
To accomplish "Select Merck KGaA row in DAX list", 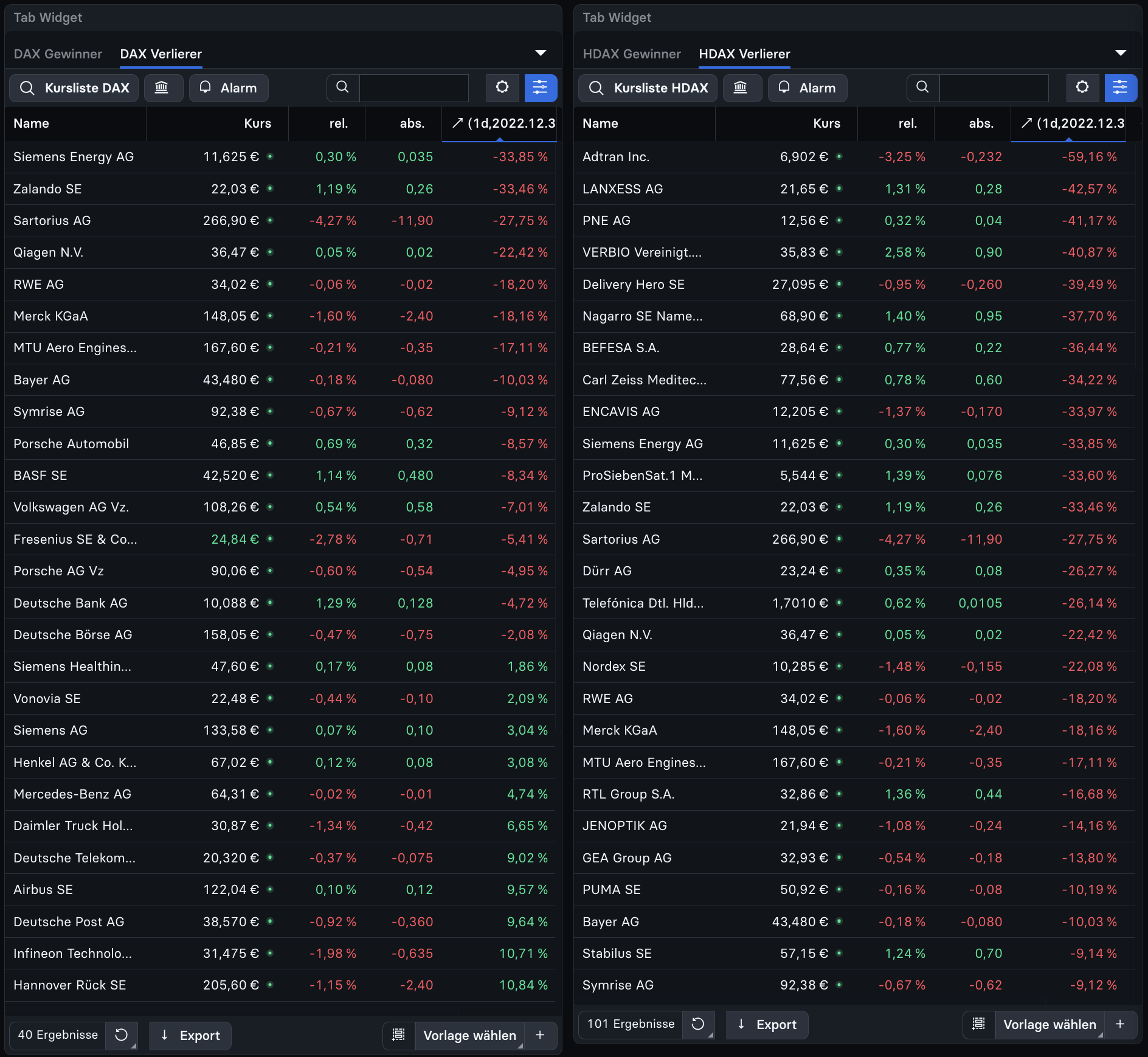I will [x=280, y=316].
